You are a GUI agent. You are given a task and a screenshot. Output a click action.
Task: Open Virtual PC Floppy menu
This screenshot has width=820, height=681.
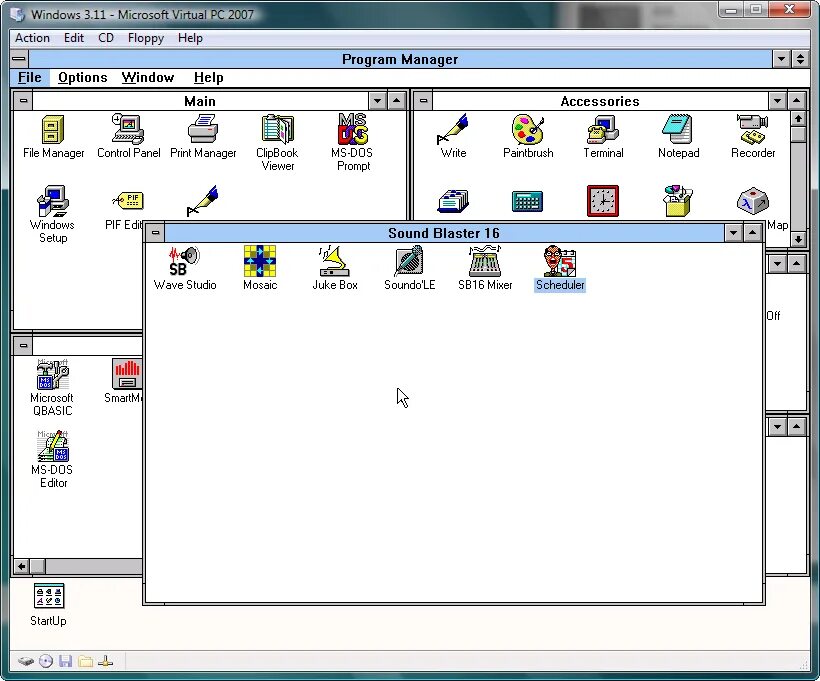pos(146,38)
